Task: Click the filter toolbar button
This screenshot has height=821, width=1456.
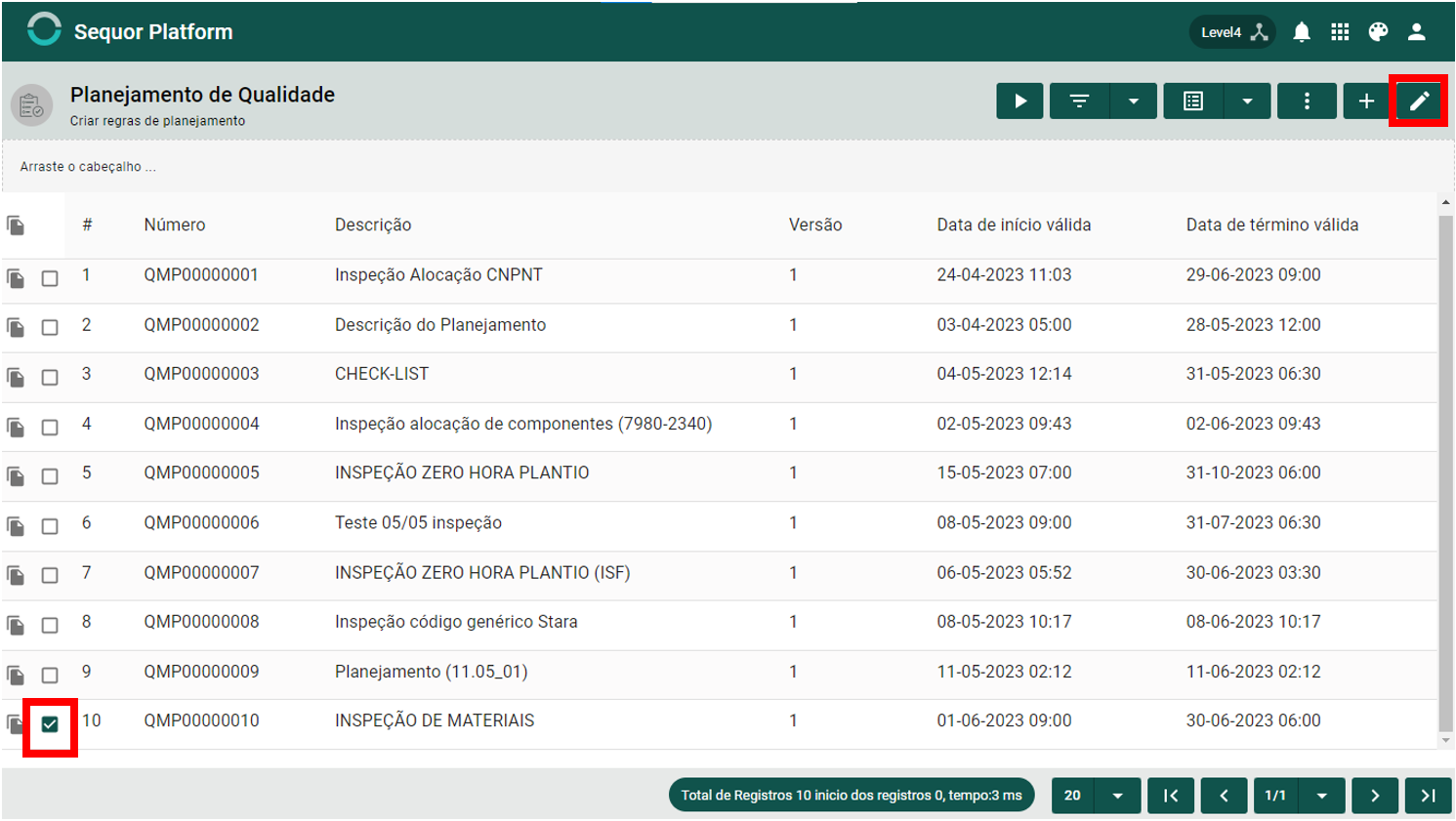Action: [x=1079, y=101]
